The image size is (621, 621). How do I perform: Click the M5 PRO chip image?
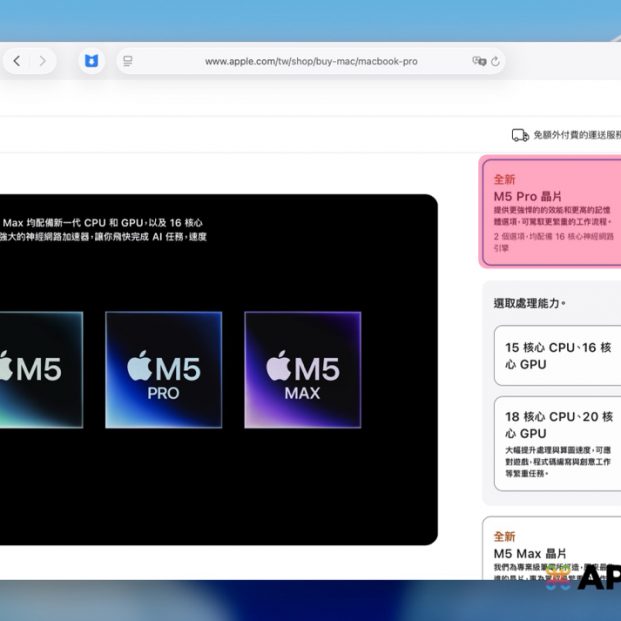pos(163,369)
